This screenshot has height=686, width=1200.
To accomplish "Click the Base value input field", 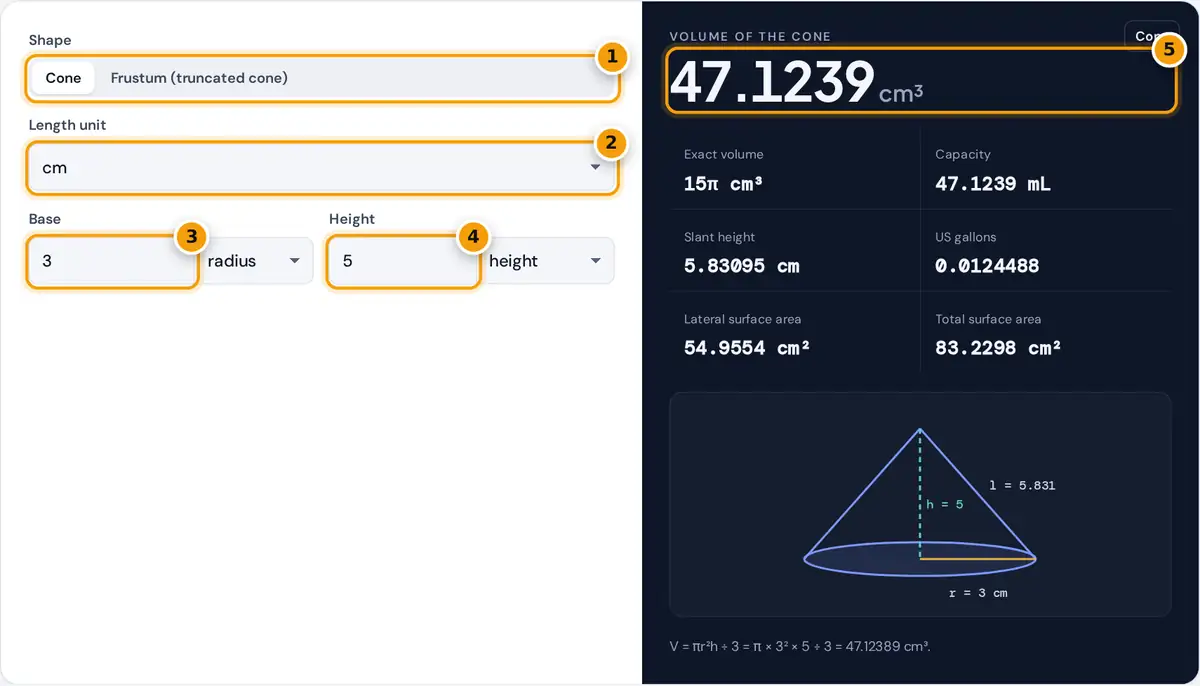I will pos(112,261).
